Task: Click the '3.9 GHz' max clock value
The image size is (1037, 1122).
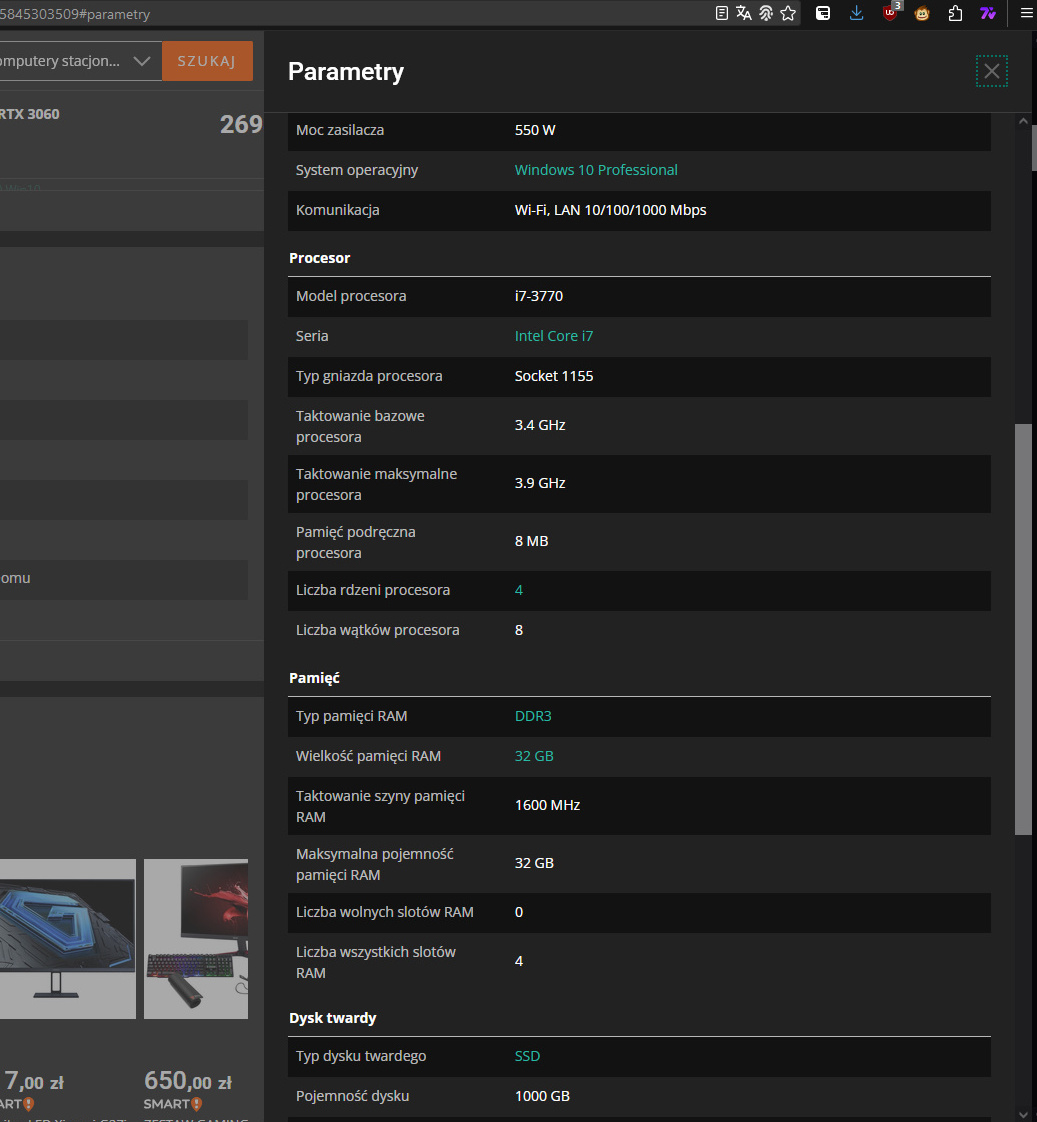Action: [x=540, y=483]
